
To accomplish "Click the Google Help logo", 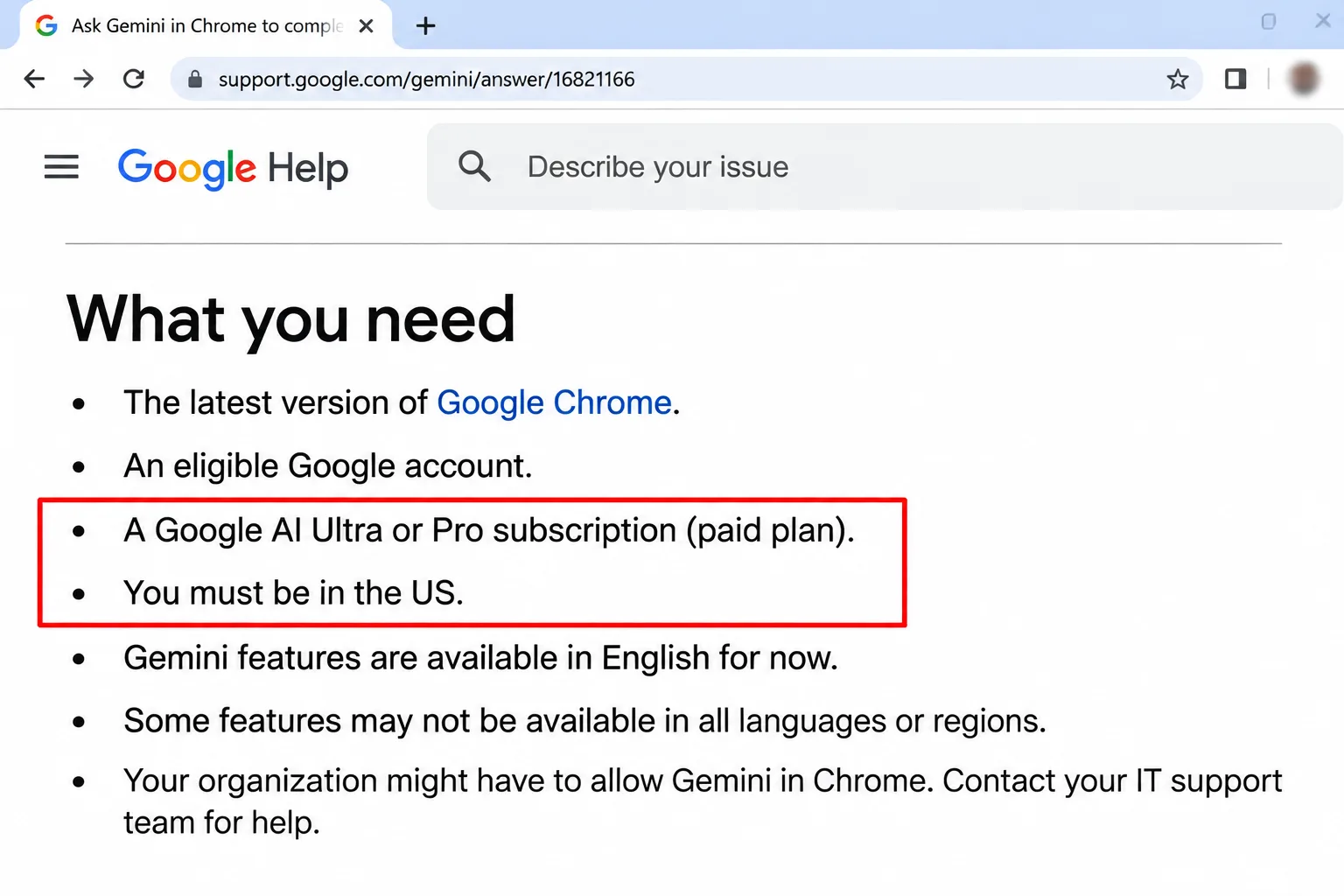I will click(233, 168).
